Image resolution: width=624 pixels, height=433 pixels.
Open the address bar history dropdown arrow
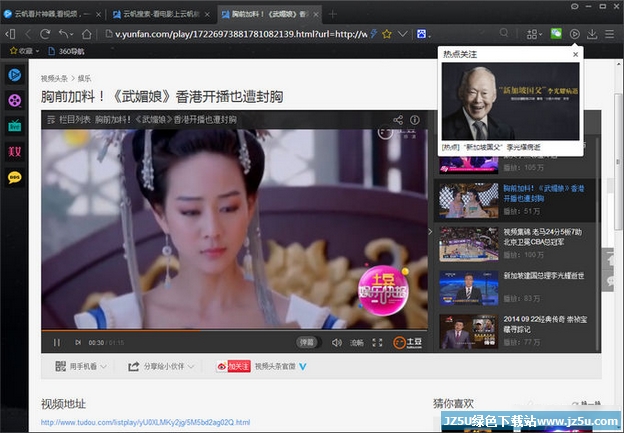(403, 34)
